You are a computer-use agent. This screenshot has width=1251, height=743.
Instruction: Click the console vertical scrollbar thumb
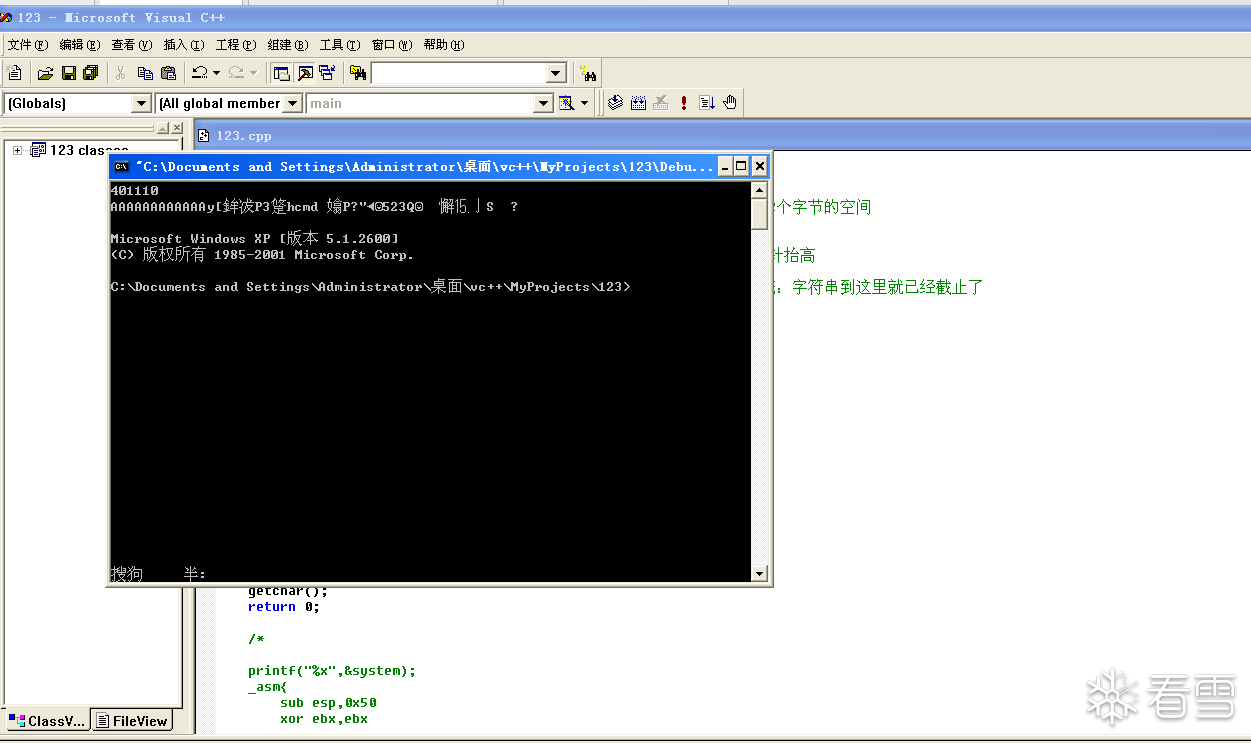(x=759, y=214)
